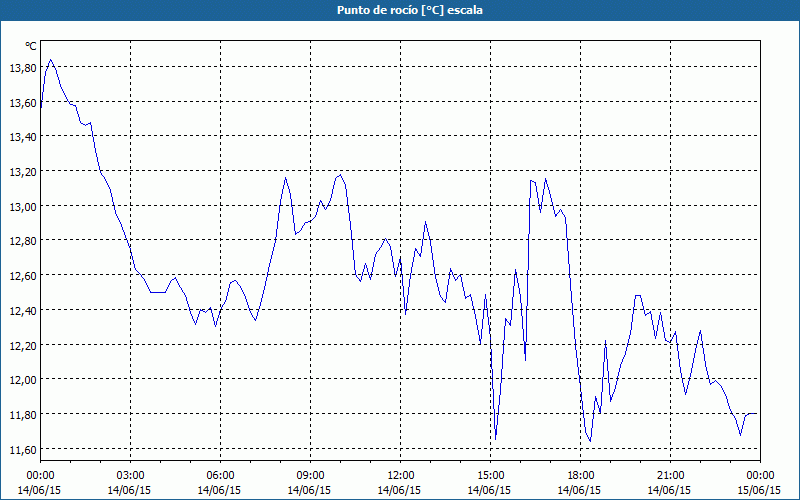The height and width of the screenshot is (500, 800).
Task: Click the 14/06/15 date under 12:00
Action: pos(399,490)
